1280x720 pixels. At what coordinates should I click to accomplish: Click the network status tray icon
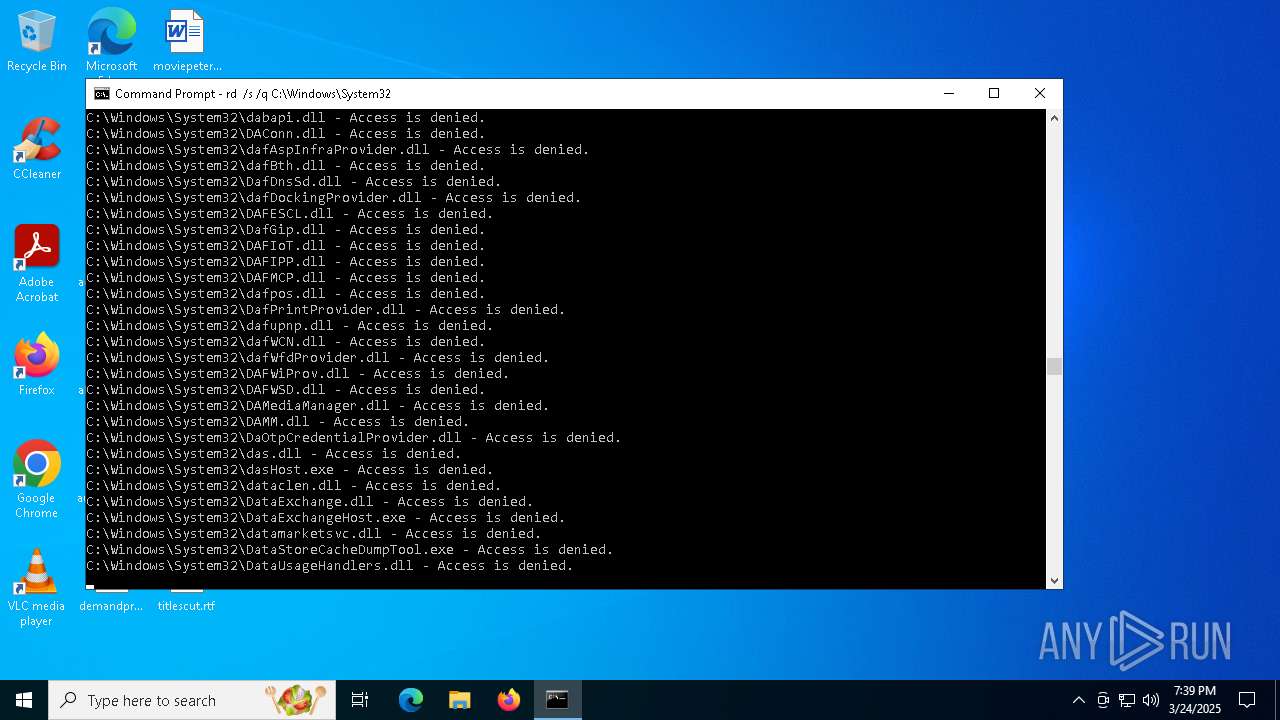(1127, 700)
